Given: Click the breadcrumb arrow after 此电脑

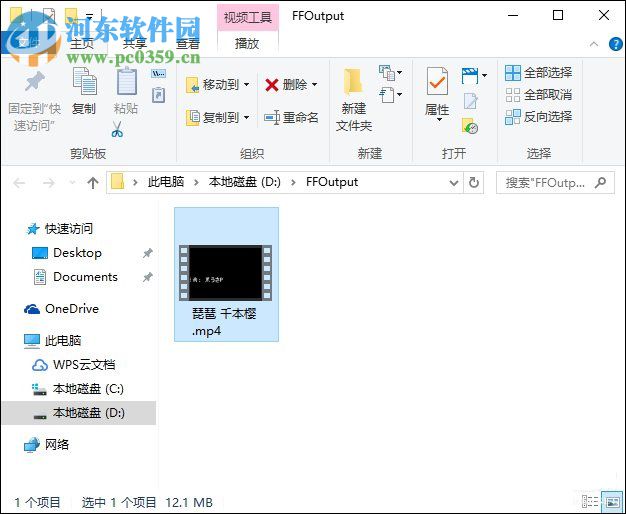Looking at the screenshot, I should tap(196, 183).
